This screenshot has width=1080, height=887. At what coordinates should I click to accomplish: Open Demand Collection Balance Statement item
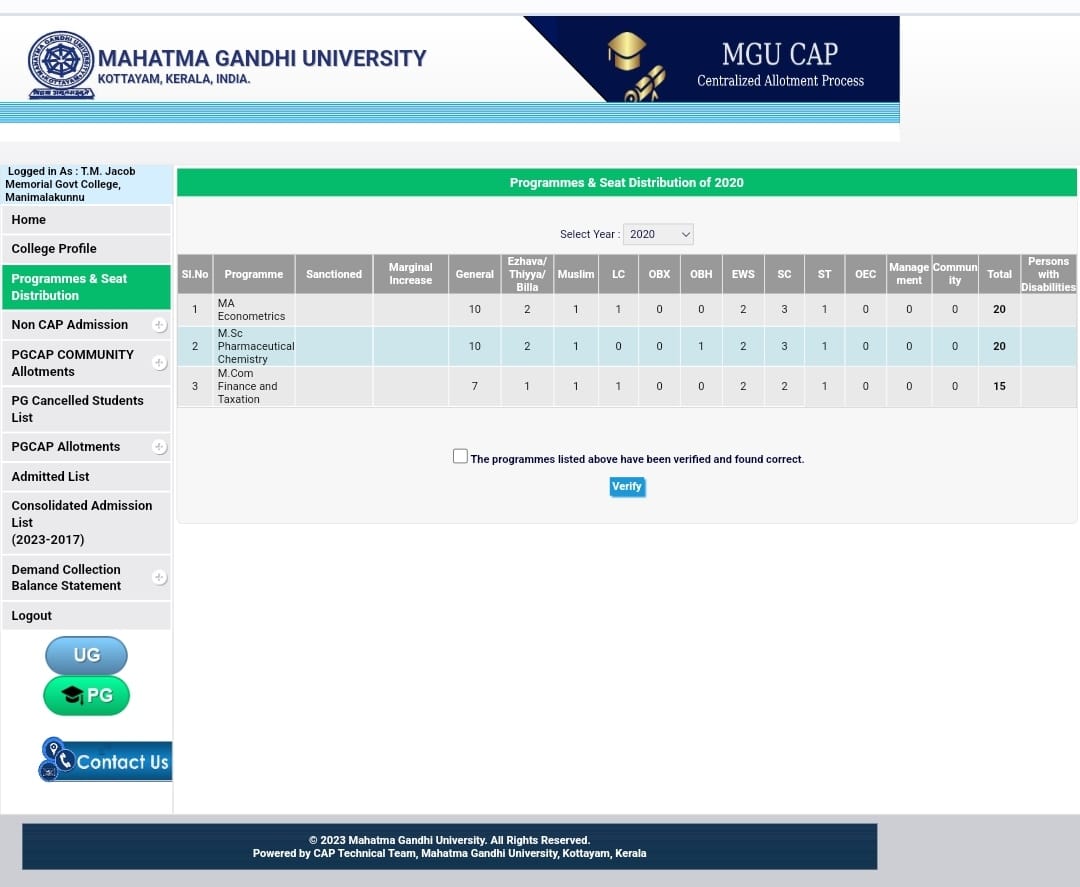click(86, 578)
